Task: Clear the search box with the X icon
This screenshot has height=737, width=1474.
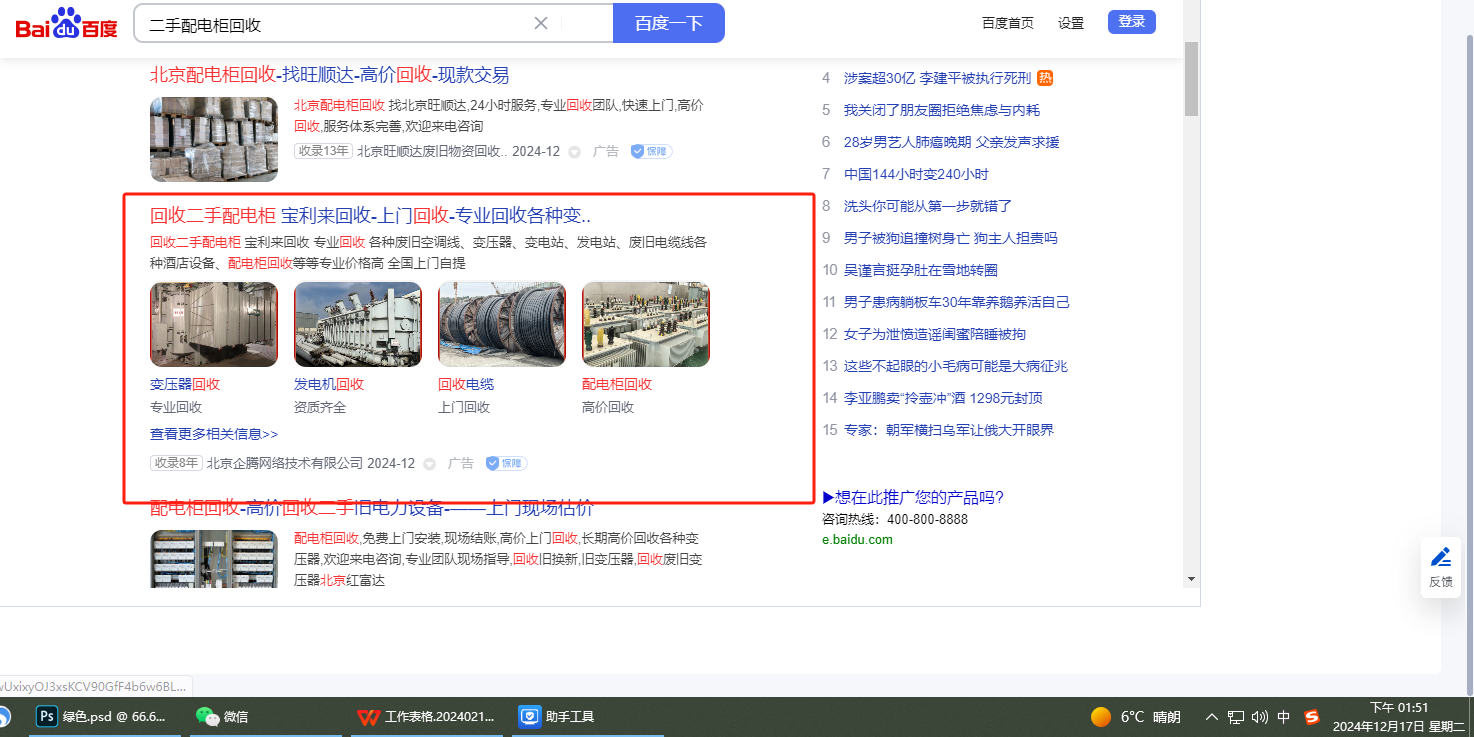Action: [x=541, y=23]
